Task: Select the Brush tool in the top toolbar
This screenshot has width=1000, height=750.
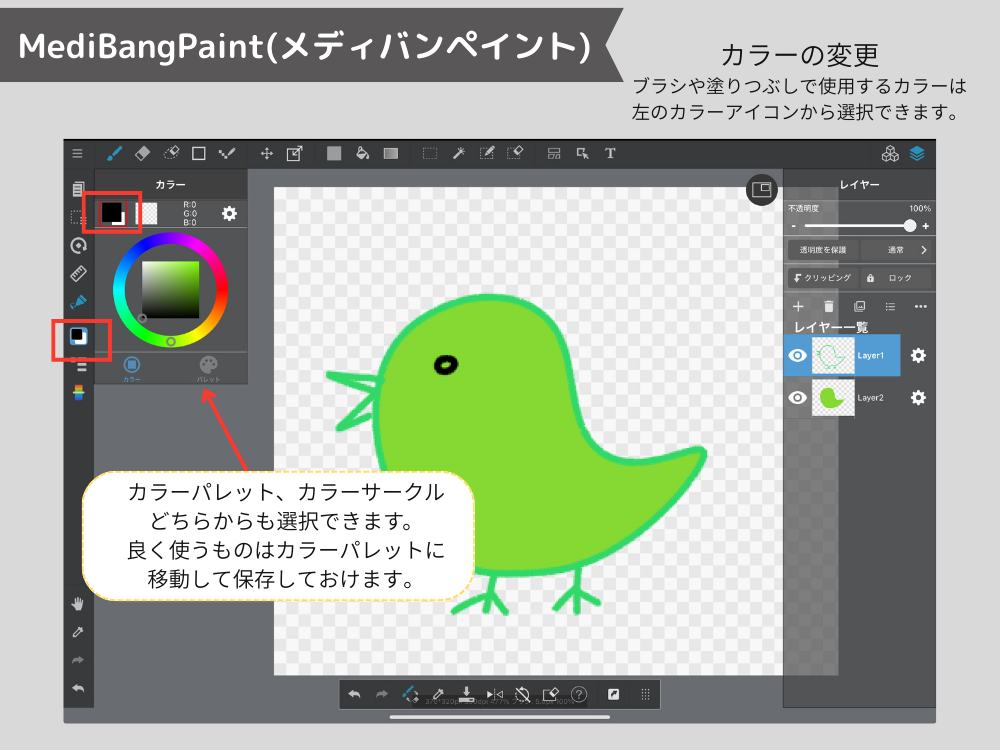Action: (113, 153)
